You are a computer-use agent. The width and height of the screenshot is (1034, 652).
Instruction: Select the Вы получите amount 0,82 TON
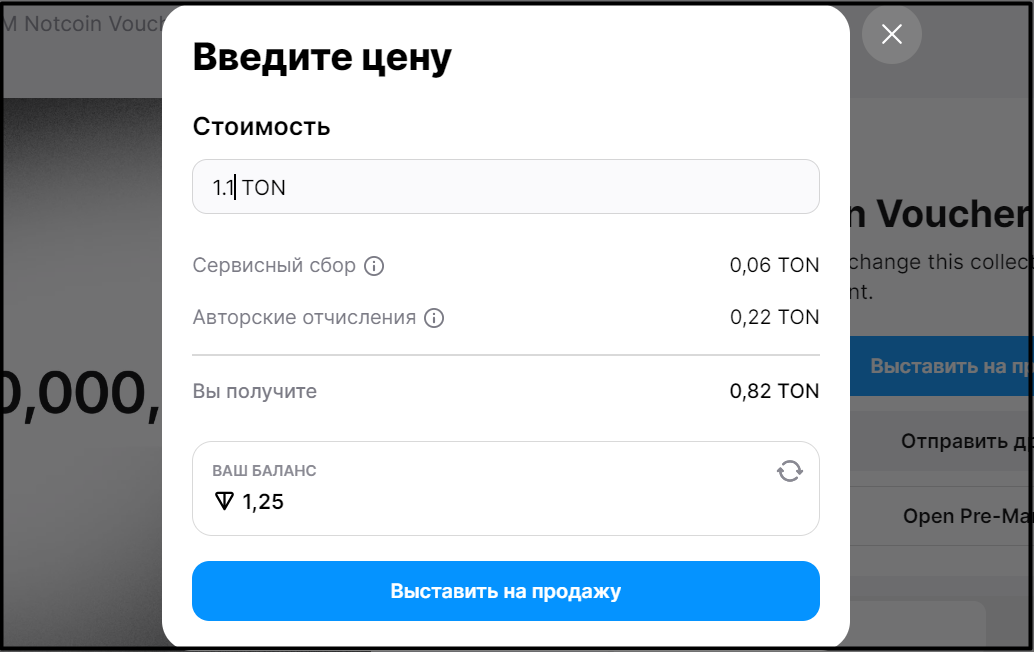774,391
